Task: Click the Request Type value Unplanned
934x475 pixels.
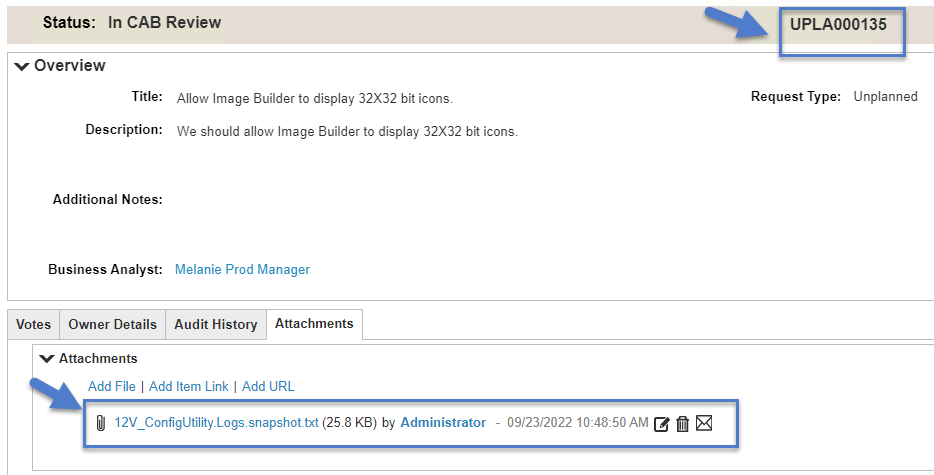Action: [x=885, y=97]
